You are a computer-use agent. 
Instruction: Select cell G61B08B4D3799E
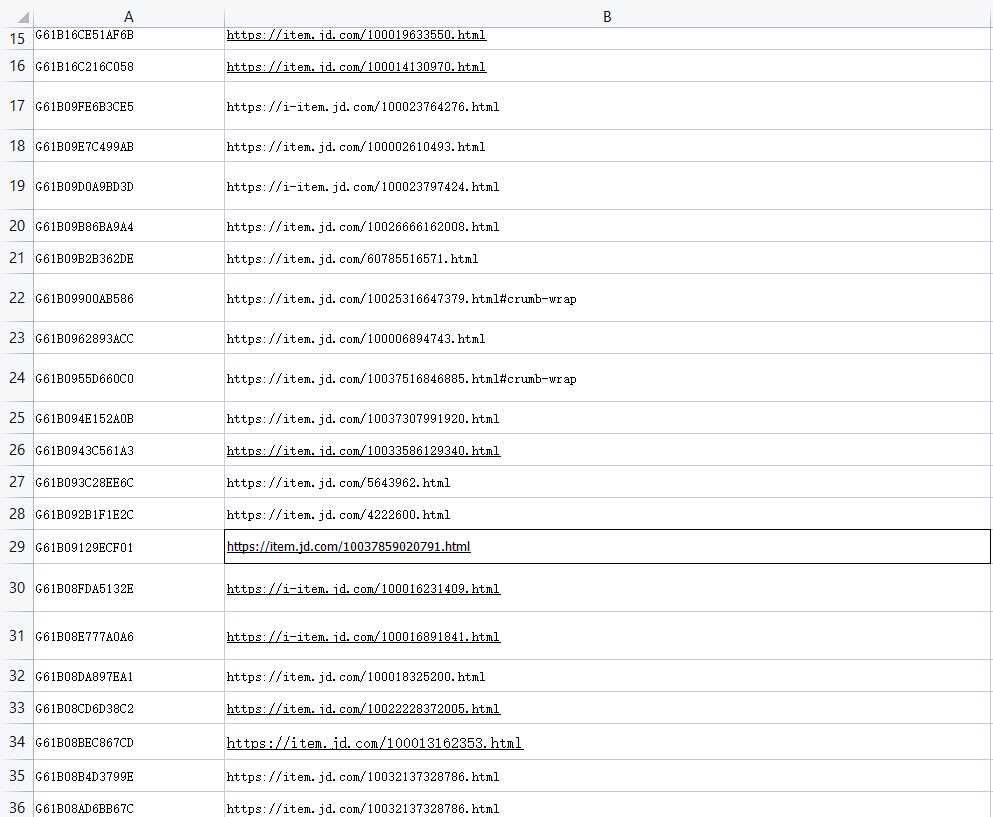[129, 776]
